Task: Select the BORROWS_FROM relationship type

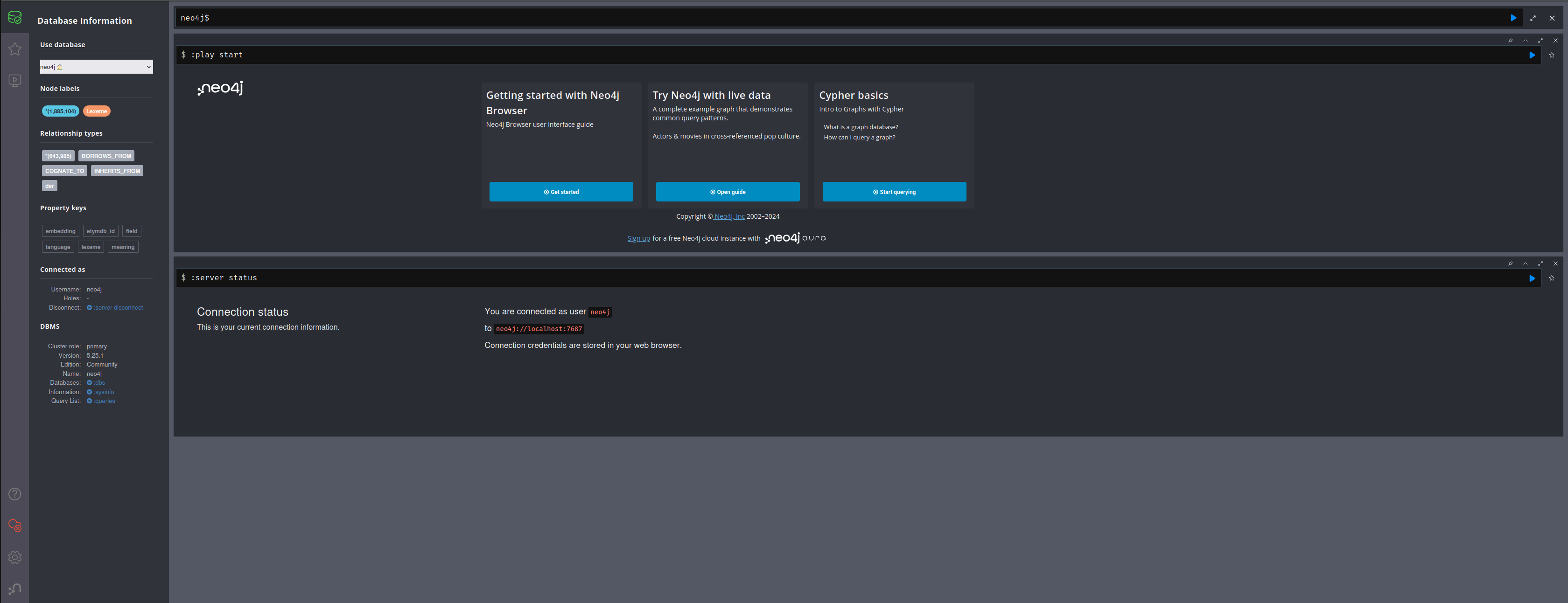Action: 106,156
